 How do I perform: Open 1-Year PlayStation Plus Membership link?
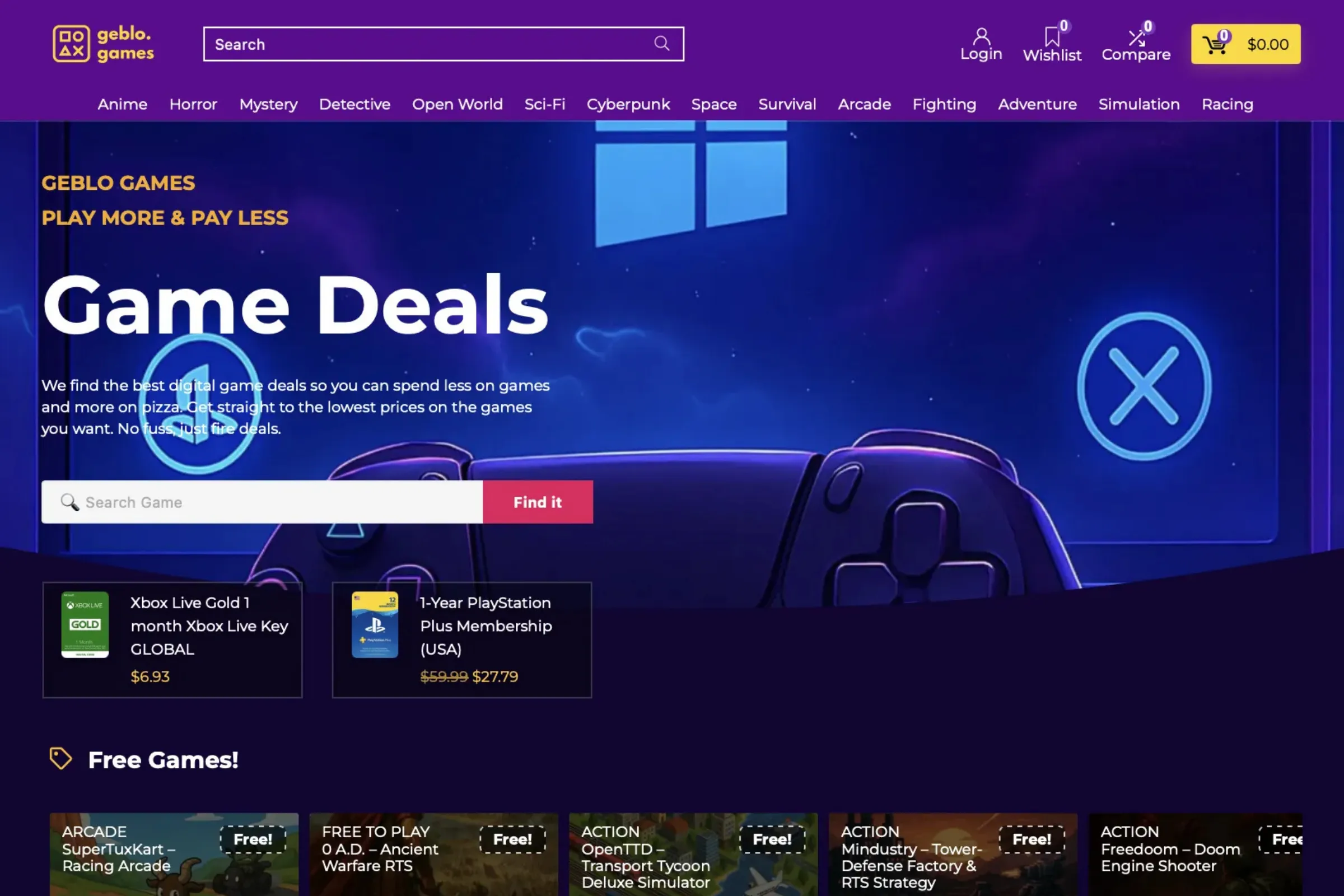coord(486,626)
